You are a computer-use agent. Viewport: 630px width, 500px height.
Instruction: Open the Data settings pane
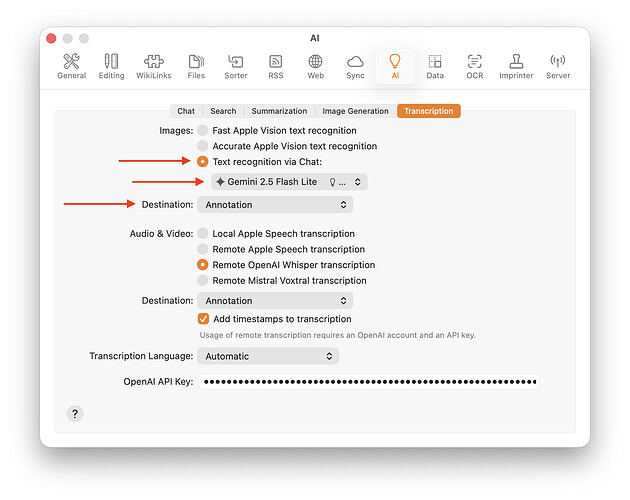pos(435,67)
